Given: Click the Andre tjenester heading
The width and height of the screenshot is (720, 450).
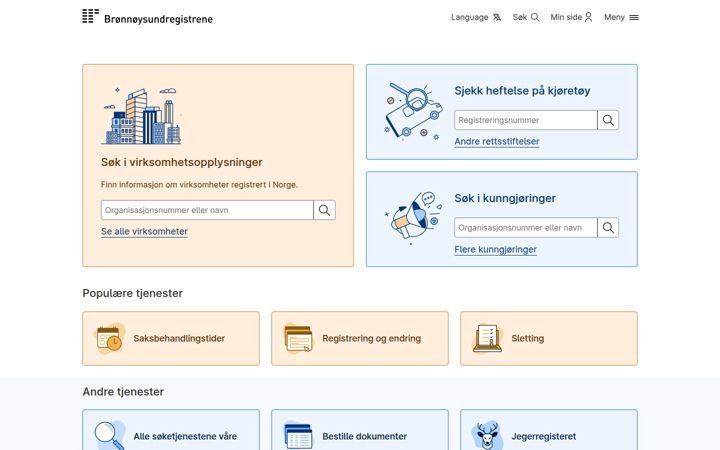Looking at the screenshot, I should (x=123, y=392).
